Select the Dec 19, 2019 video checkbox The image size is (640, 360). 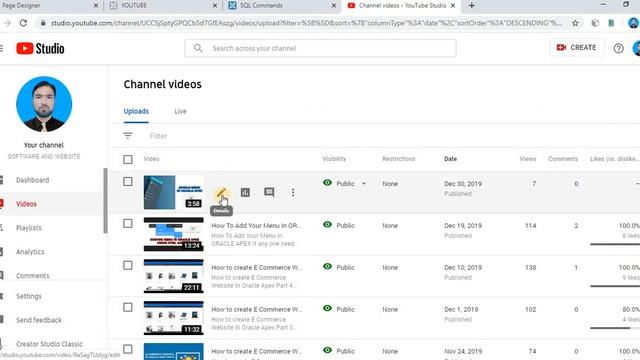128,224
